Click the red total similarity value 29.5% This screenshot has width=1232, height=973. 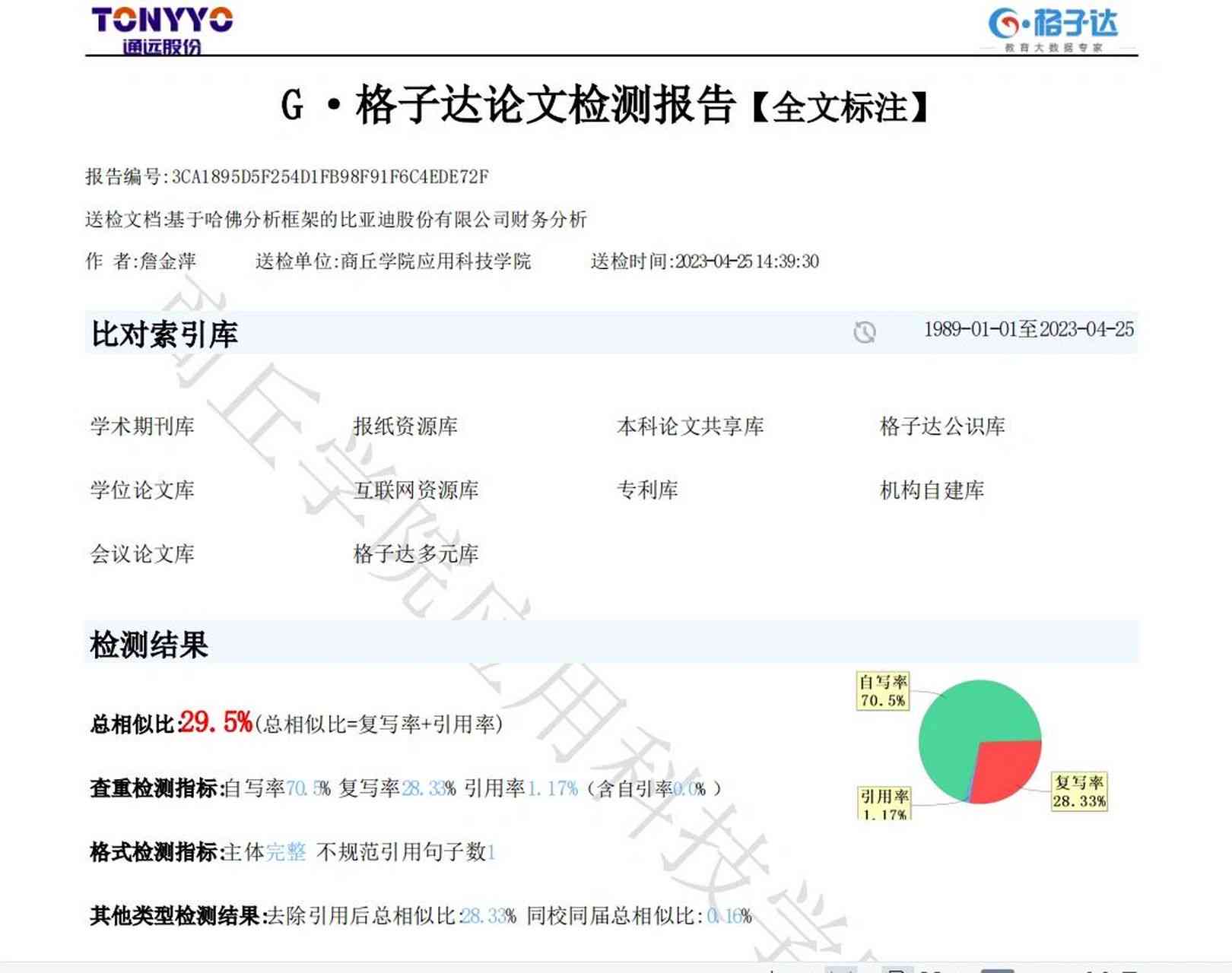coord(215,722)
